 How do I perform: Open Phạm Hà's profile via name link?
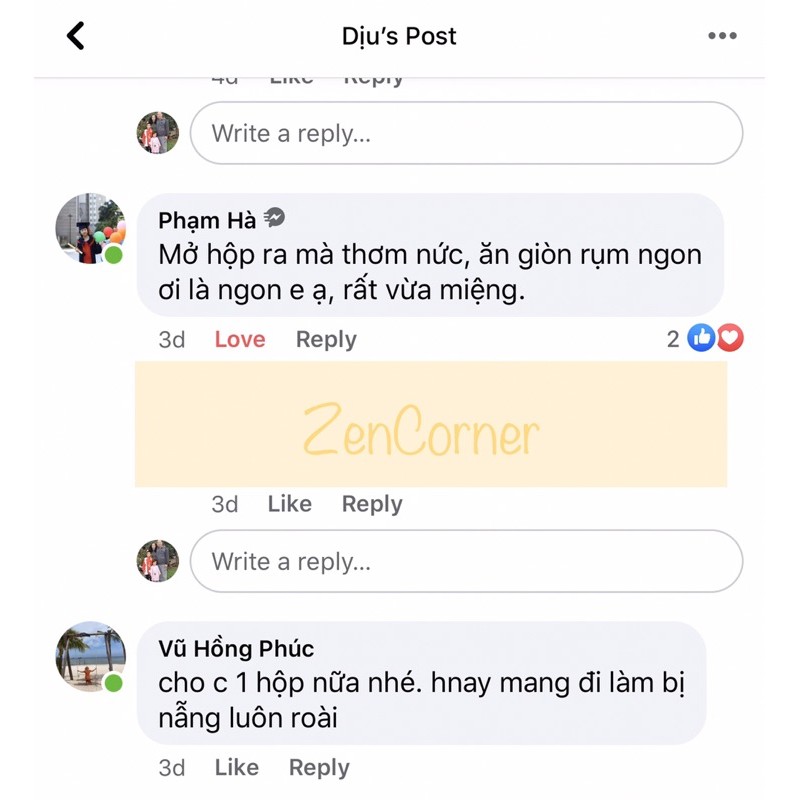tap(207, 220)
